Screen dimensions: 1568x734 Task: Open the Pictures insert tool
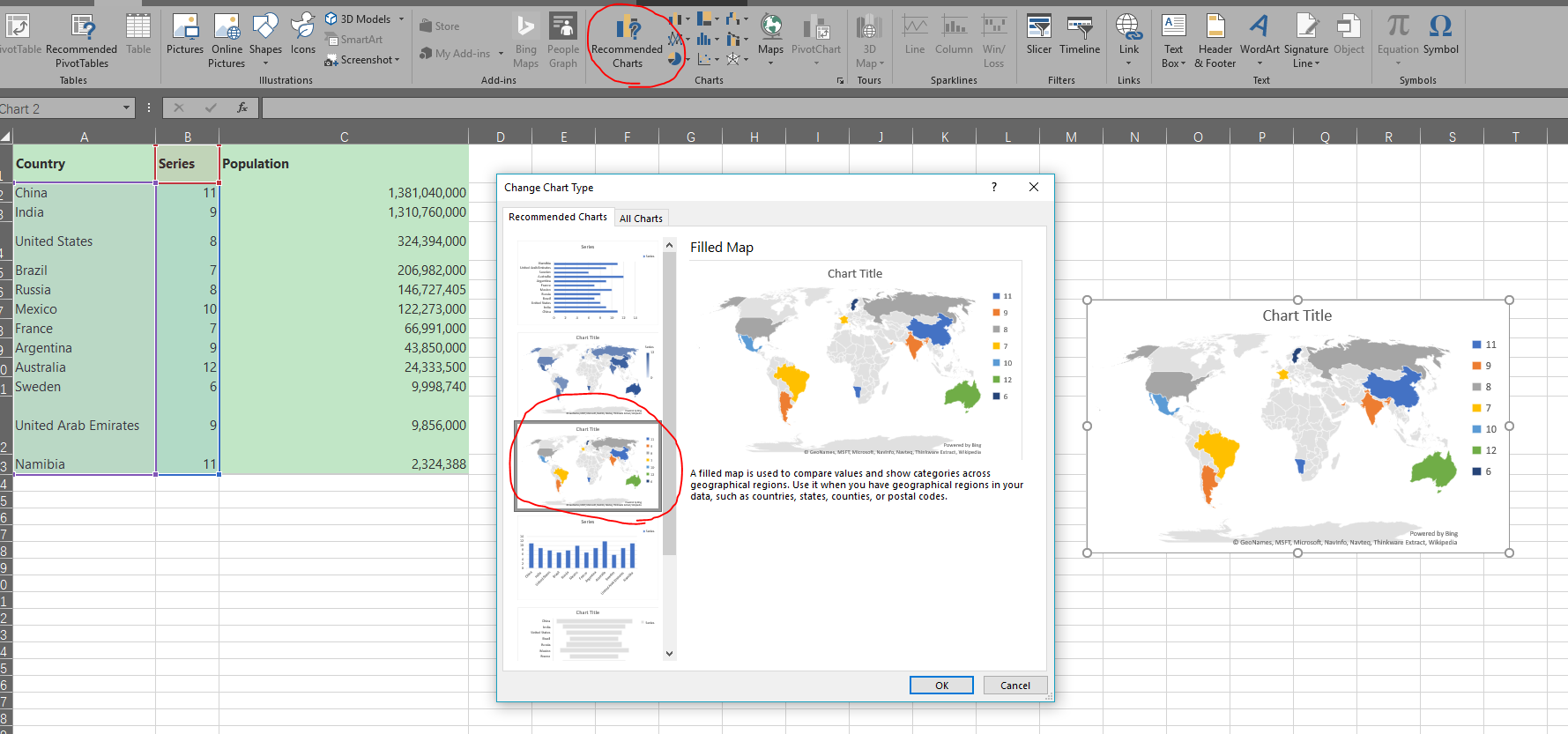[185, 35]
